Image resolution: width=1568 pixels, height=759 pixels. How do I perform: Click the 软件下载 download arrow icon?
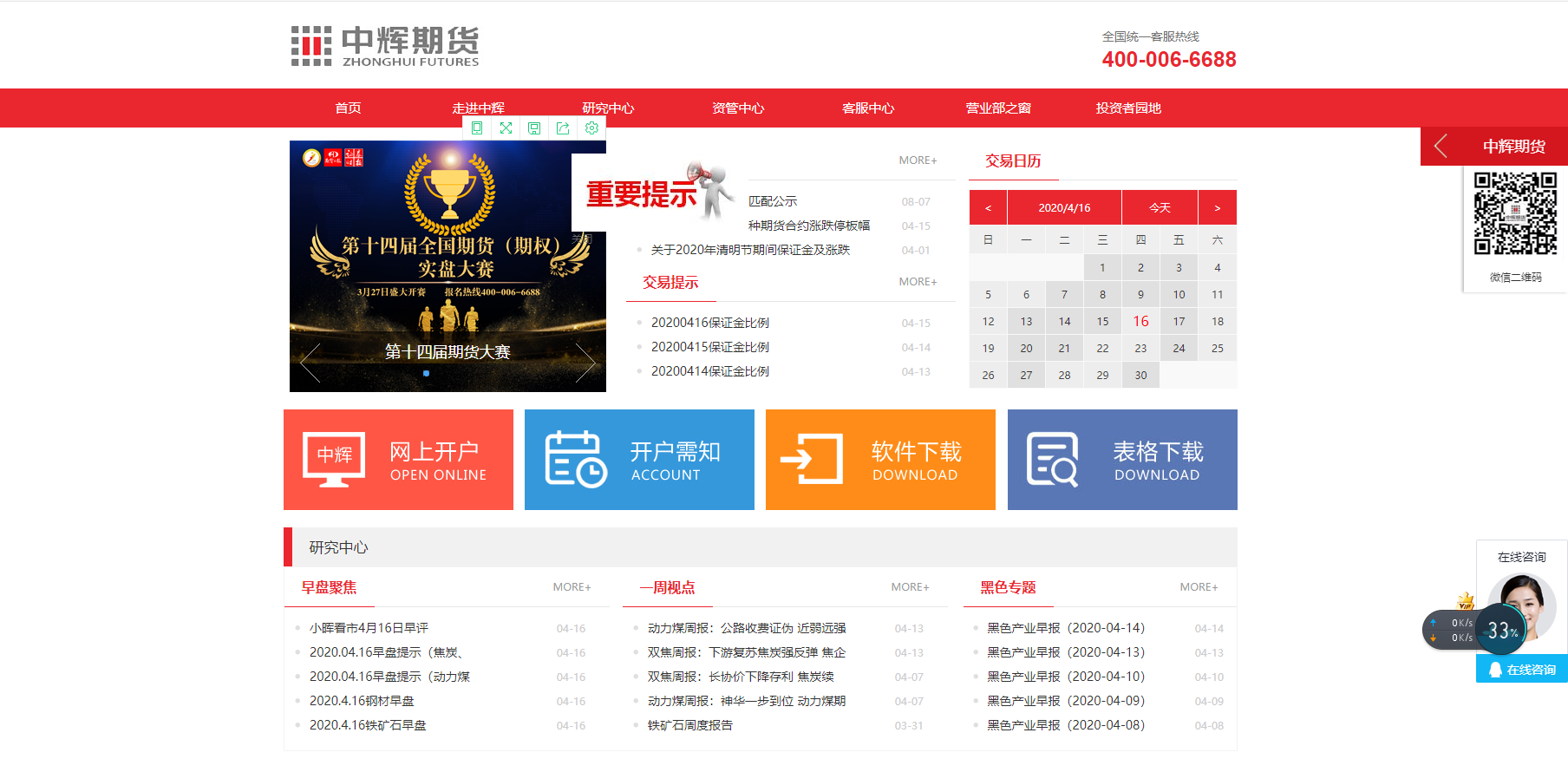[x=812, y=459]
